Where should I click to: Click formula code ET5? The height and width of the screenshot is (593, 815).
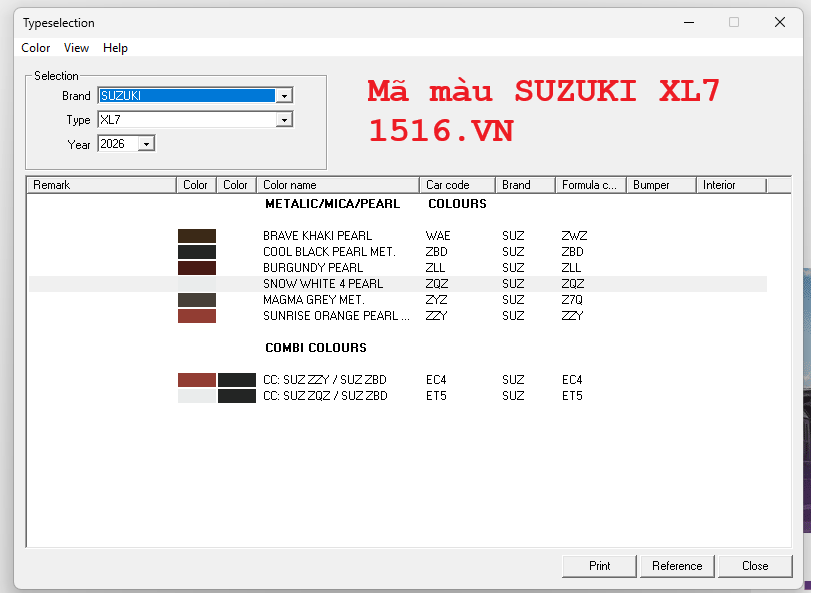coord(572,396)
